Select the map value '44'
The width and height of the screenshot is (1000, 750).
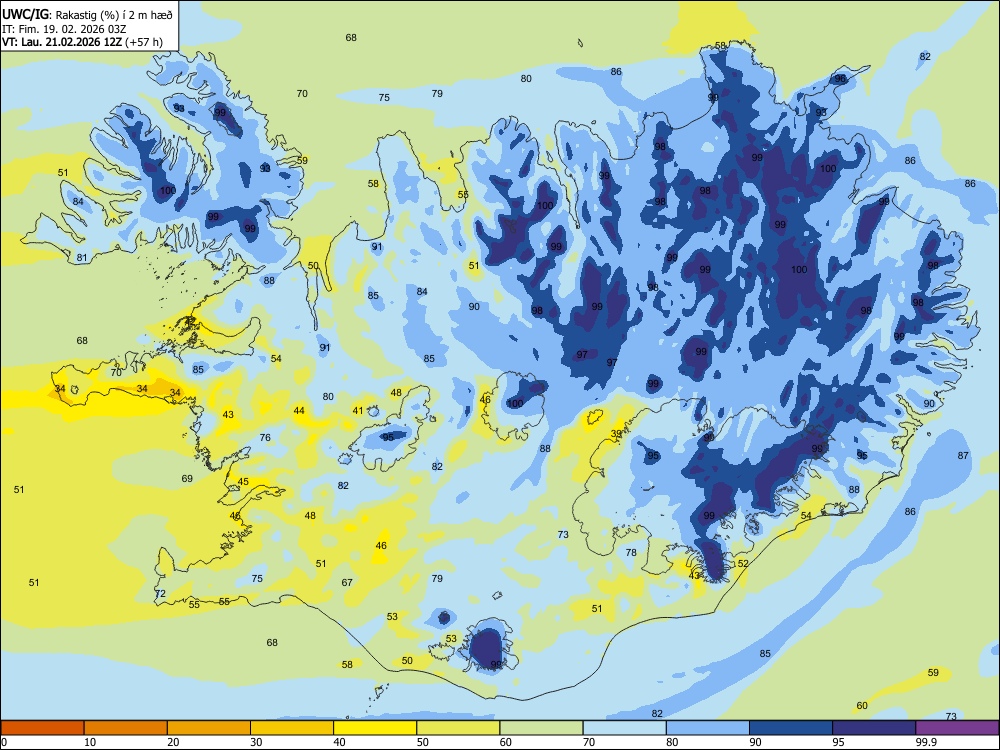(298, 411)
